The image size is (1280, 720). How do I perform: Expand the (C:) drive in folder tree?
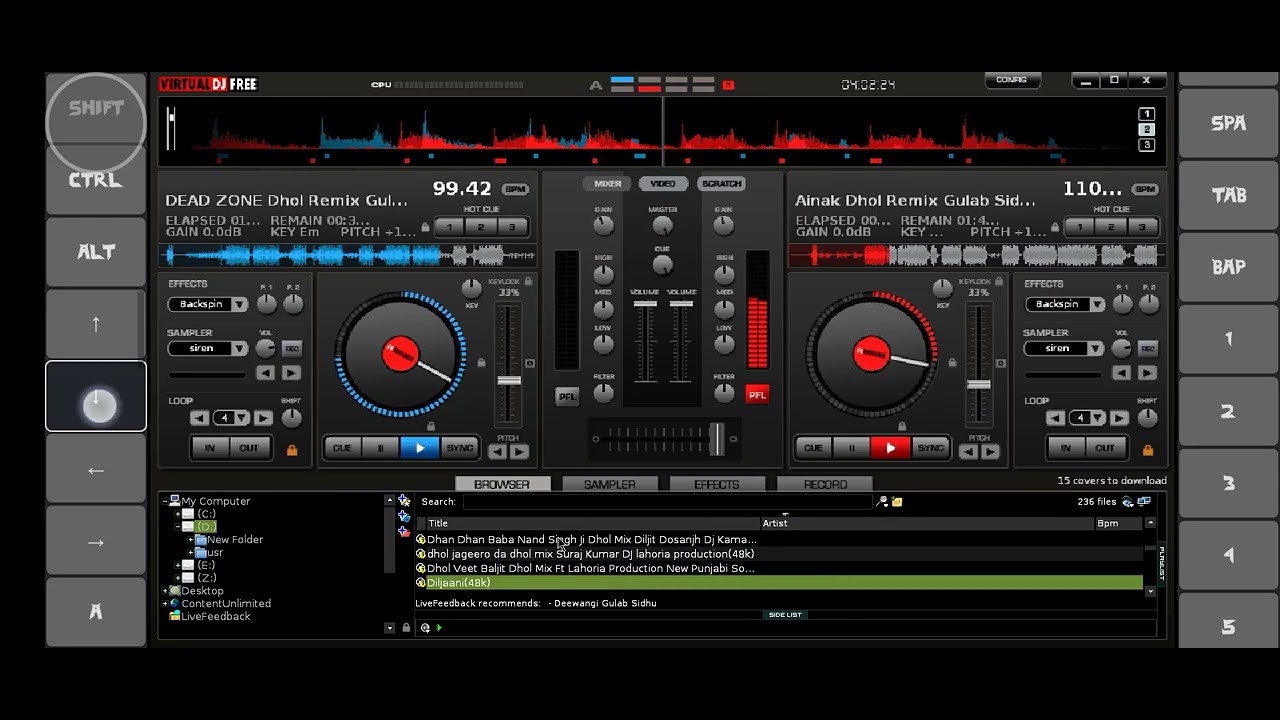point(178,514)
